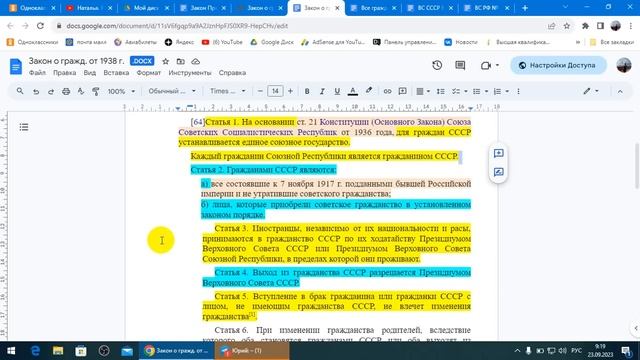Open the Google account avatar
The image size is (640, 360).
[624, 65]
